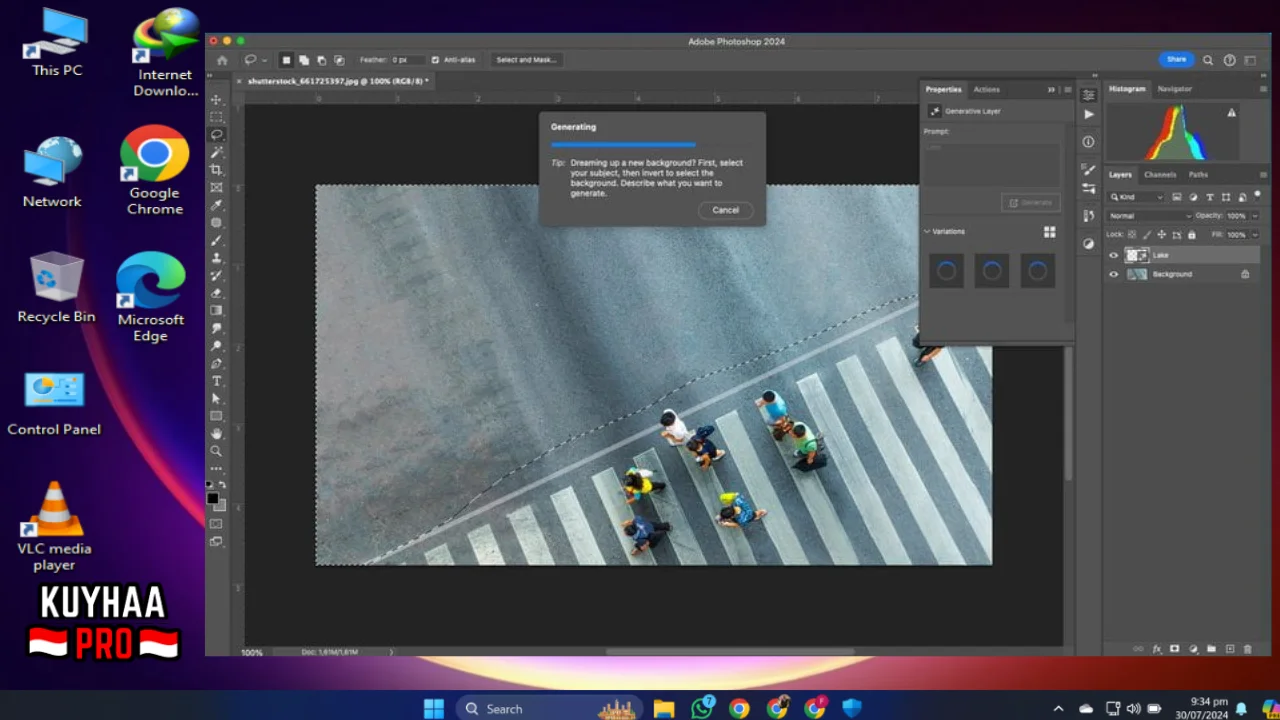Select the Brush tool
Screen dimensions: 1280x720
coord(216,240)
